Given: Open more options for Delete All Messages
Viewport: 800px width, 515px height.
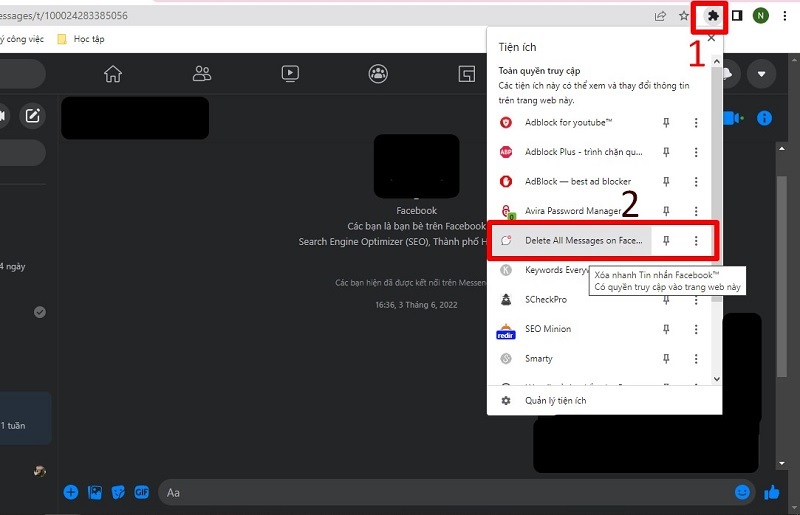Looking at the screenshot, I should click(x=696, y=240).
